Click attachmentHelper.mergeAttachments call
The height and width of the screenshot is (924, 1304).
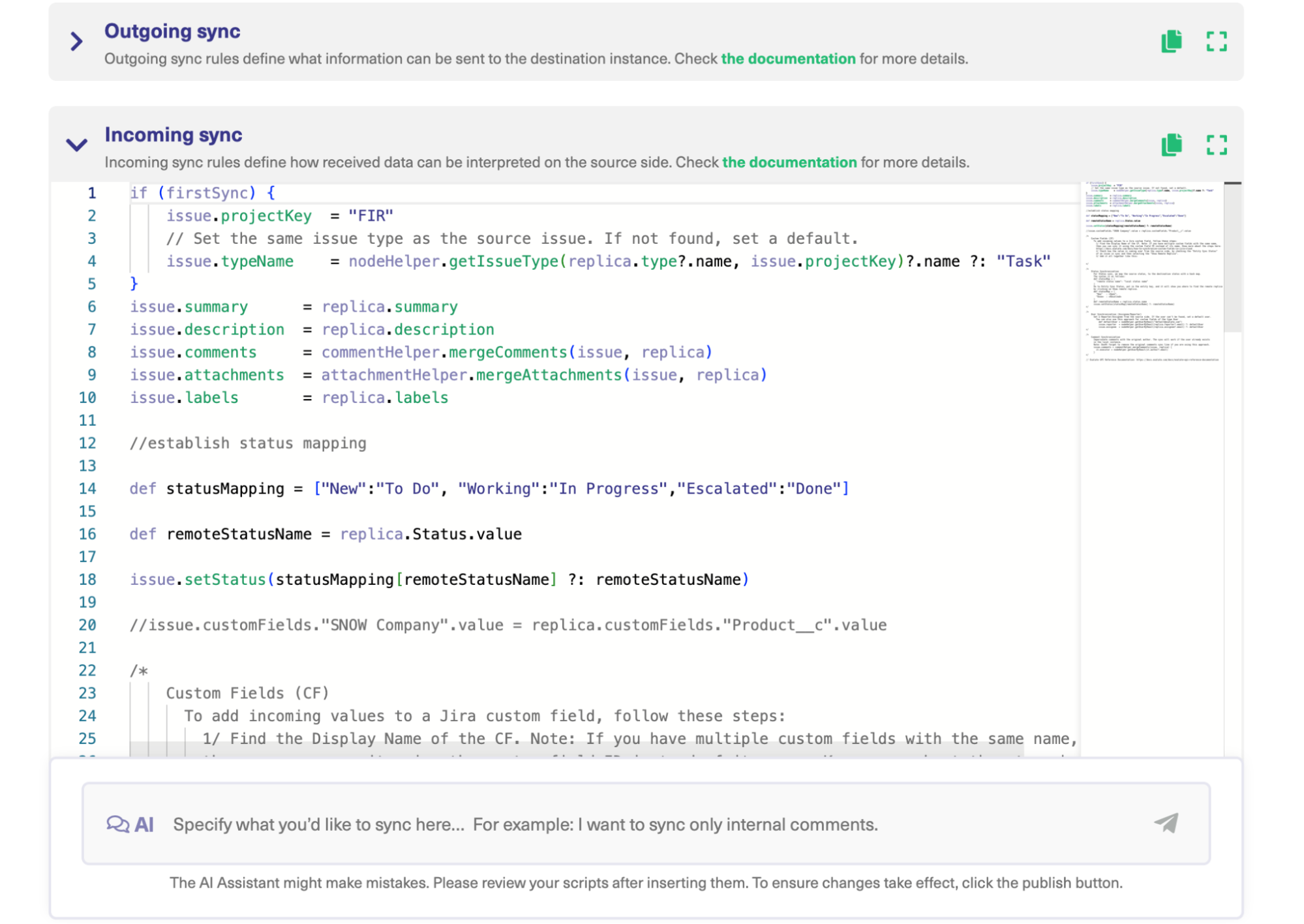543,375
